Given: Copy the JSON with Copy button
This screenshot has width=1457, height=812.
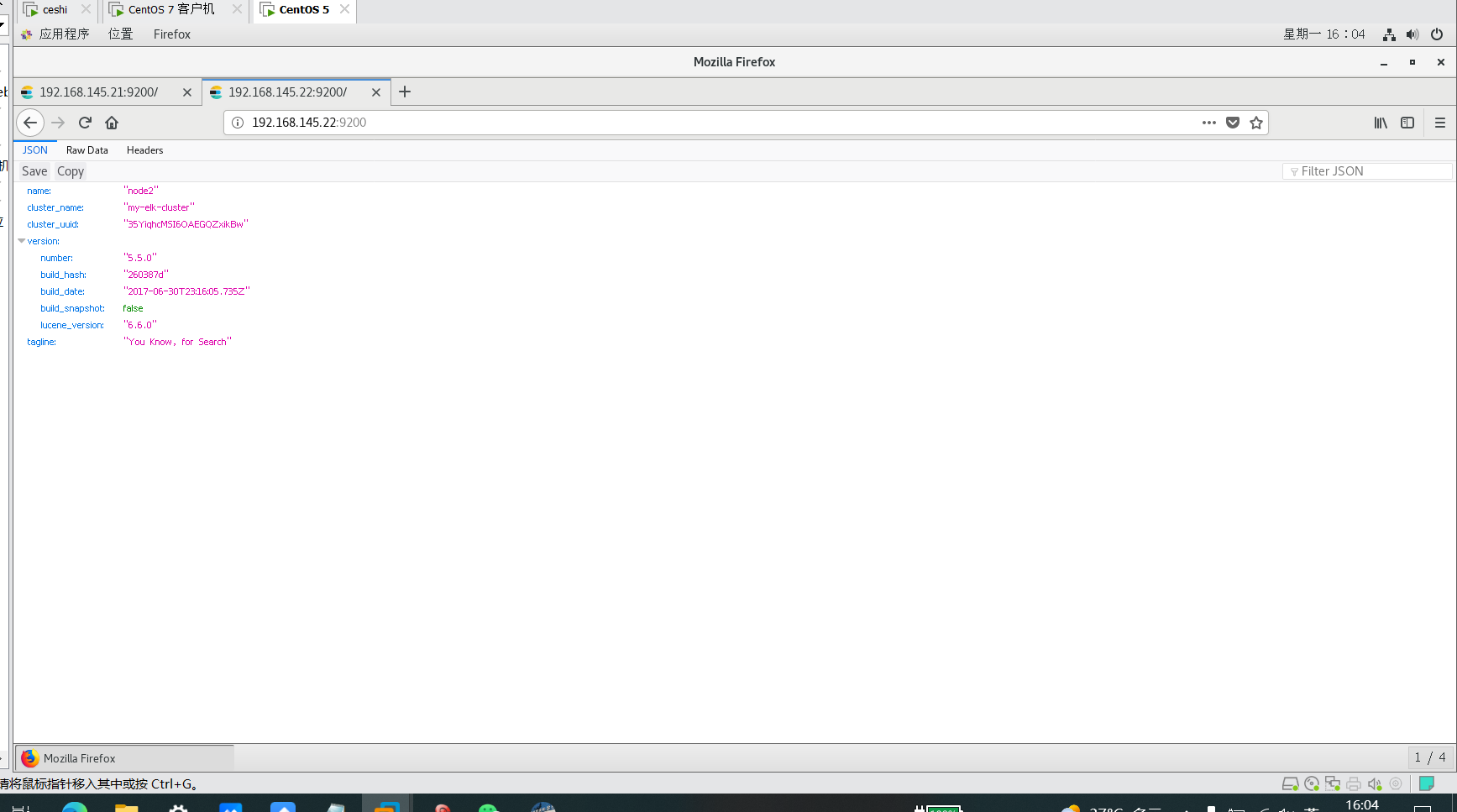Looking at the screenshot, I should pyautogui.click(x=71, y=171).
